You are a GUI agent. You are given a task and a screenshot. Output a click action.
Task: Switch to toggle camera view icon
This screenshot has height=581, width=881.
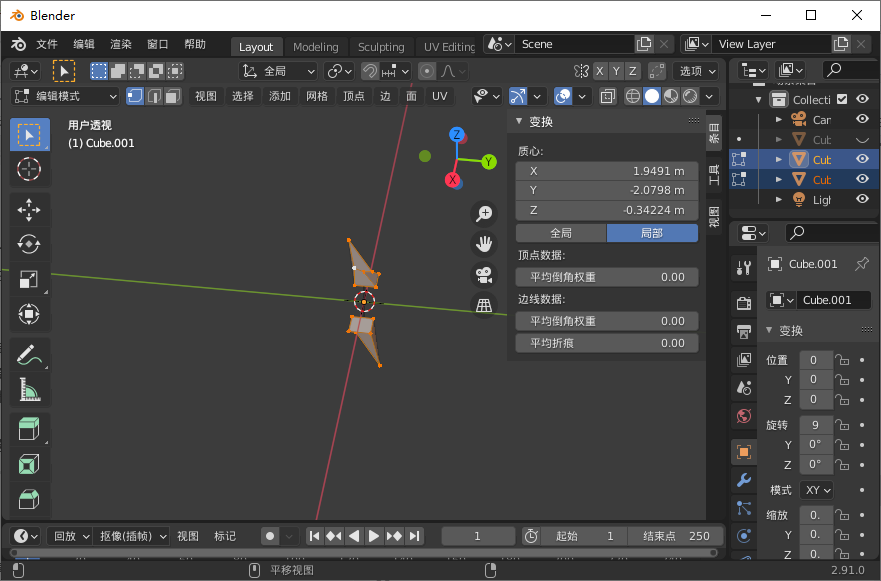click(484, 275)
